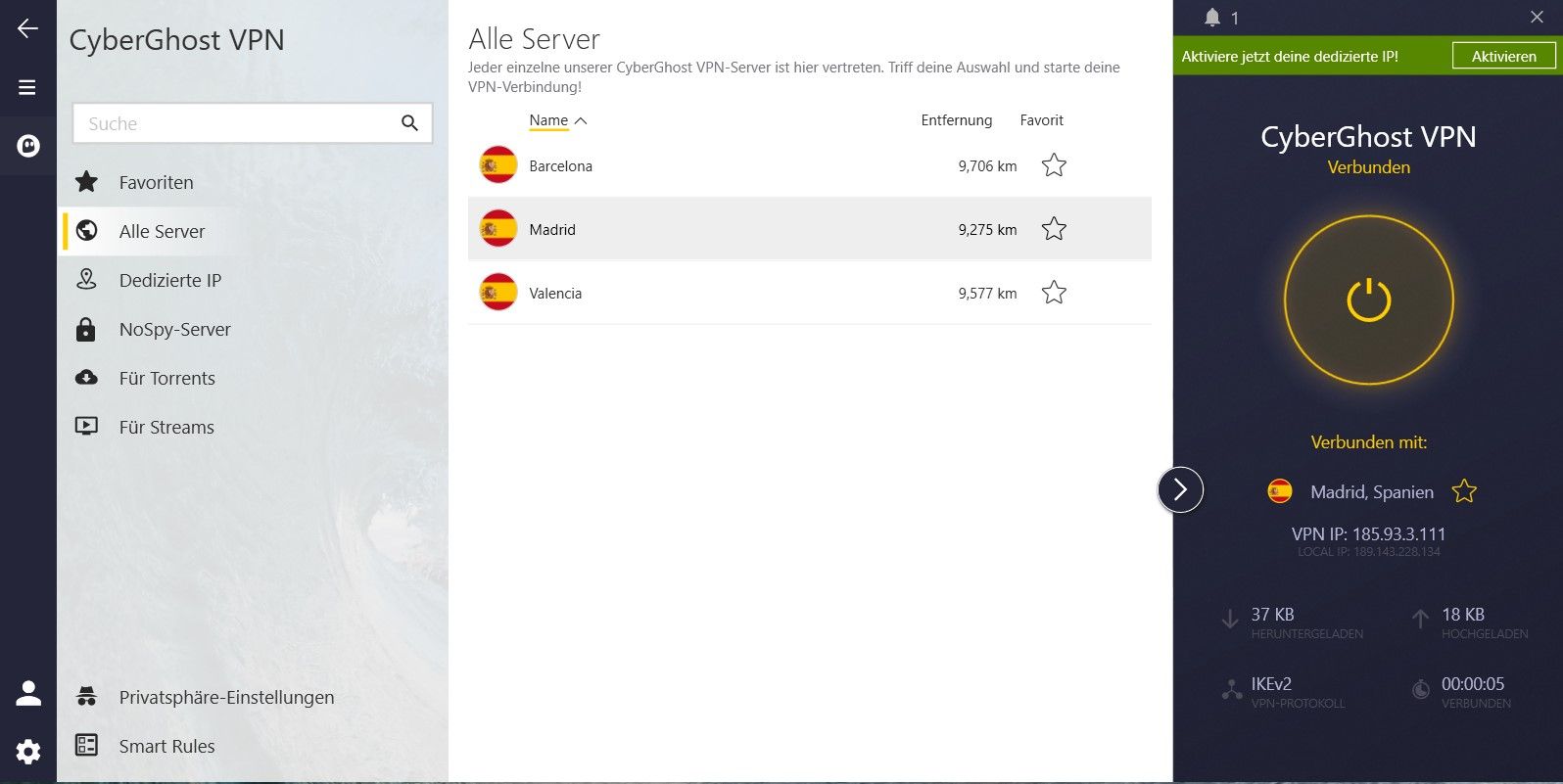Open Für Torrents servers
This screenshot has width=1563, height=784.
(x=167, y=378)
